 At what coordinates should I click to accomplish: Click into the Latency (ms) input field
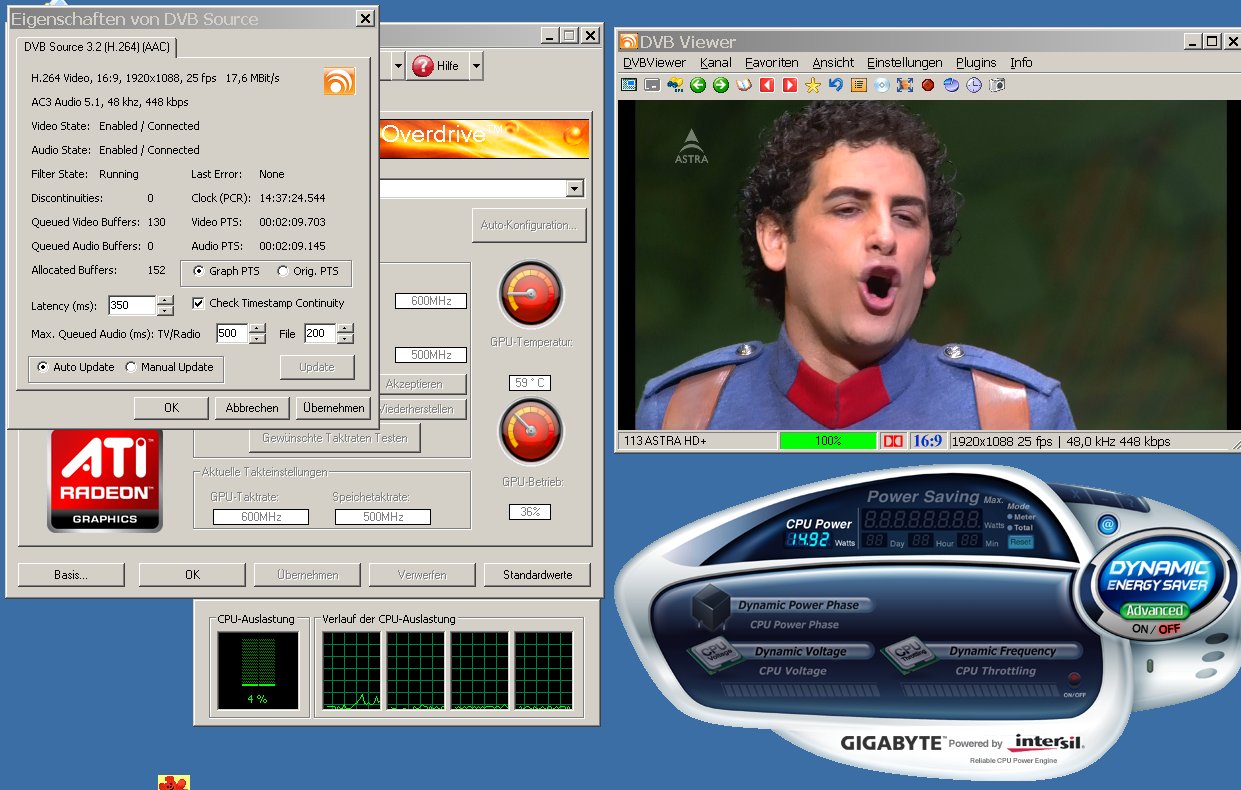133,305
